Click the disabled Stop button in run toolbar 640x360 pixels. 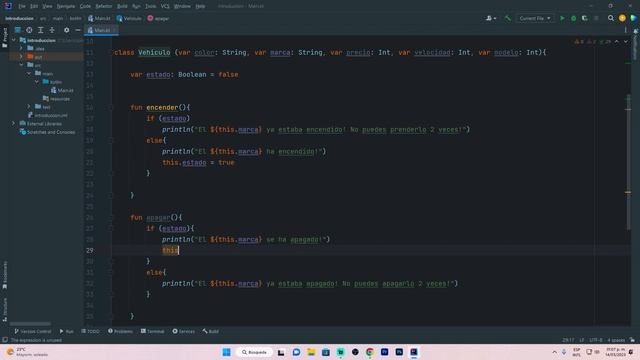click(x=596, y=18)
